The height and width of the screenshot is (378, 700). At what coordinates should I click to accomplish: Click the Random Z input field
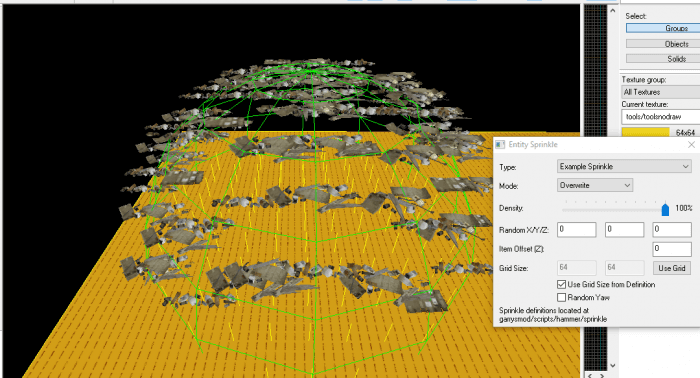672,229
